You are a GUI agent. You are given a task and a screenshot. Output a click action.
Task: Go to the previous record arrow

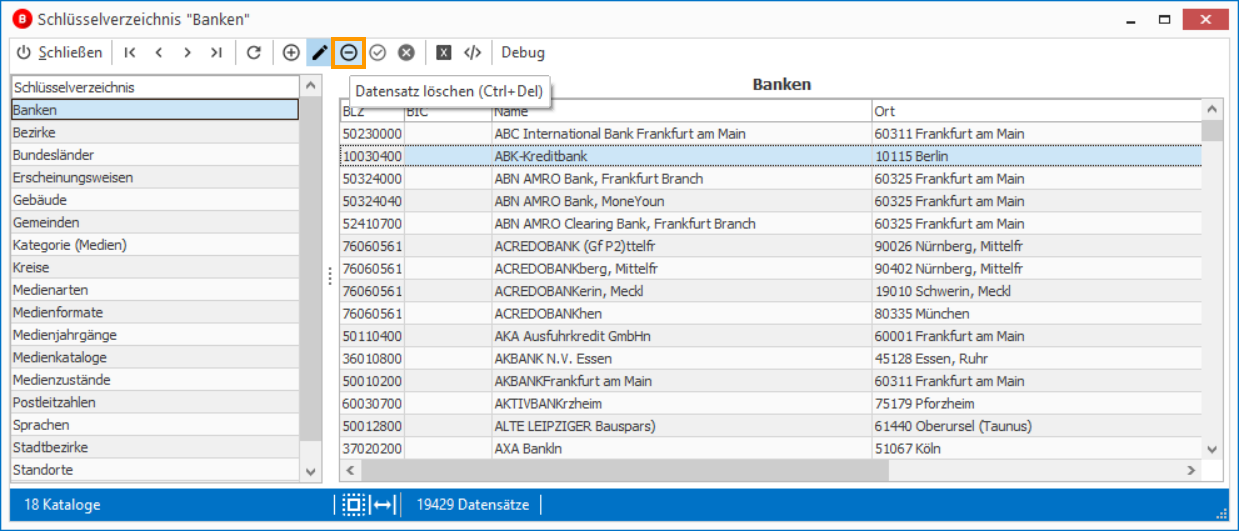tap(159, 53)
